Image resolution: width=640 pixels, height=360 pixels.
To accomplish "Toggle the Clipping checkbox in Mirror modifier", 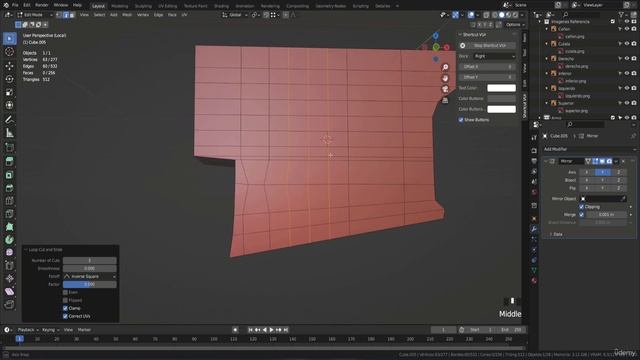I will (582, 207).
